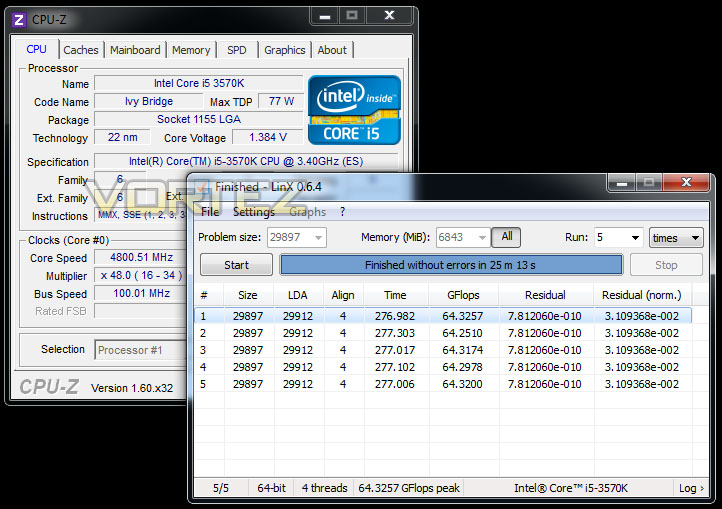Click the Name field Intel Core i5 3570K
This screenshot has height=509, width=722.
click(198, 83)
